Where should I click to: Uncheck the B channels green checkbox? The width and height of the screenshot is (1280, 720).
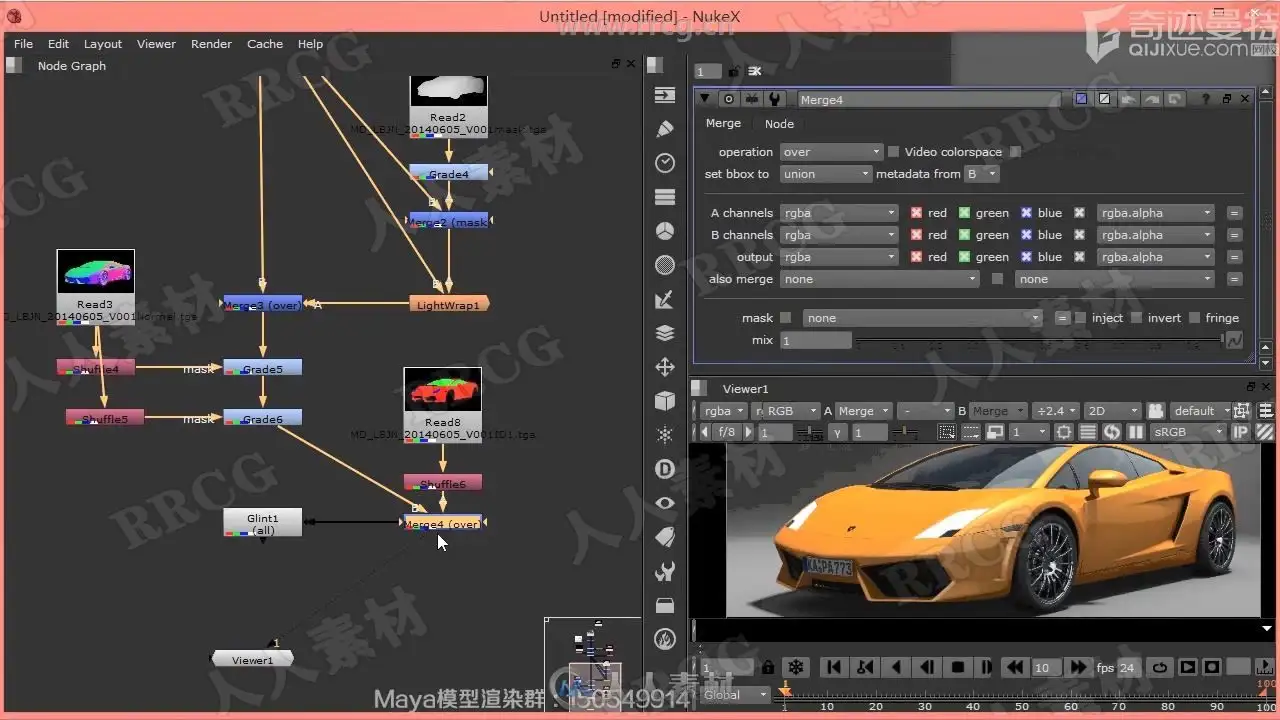[x=964, y=235]
